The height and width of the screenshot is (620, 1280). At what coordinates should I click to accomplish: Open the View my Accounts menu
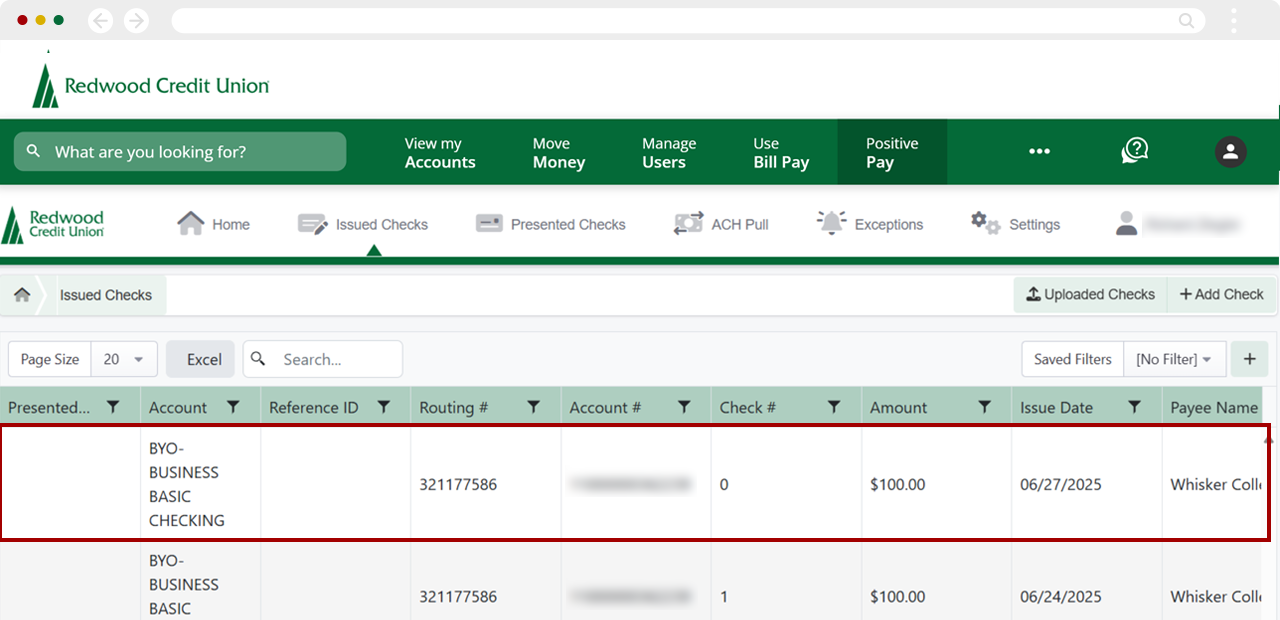(x=440, y=153)
